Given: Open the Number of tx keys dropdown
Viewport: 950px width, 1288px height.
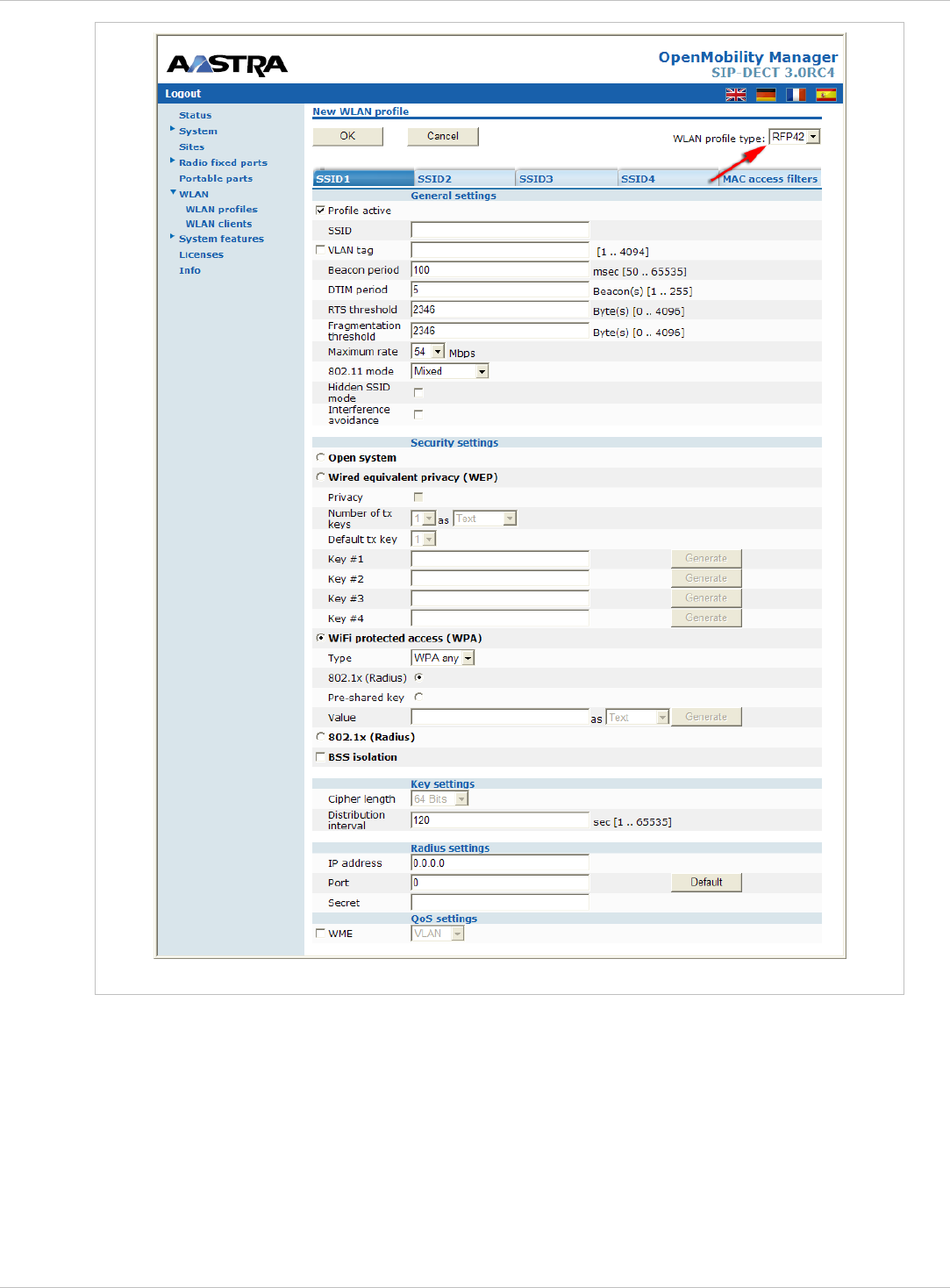Looking at the screenshot, I should click(x=424, y=519).
